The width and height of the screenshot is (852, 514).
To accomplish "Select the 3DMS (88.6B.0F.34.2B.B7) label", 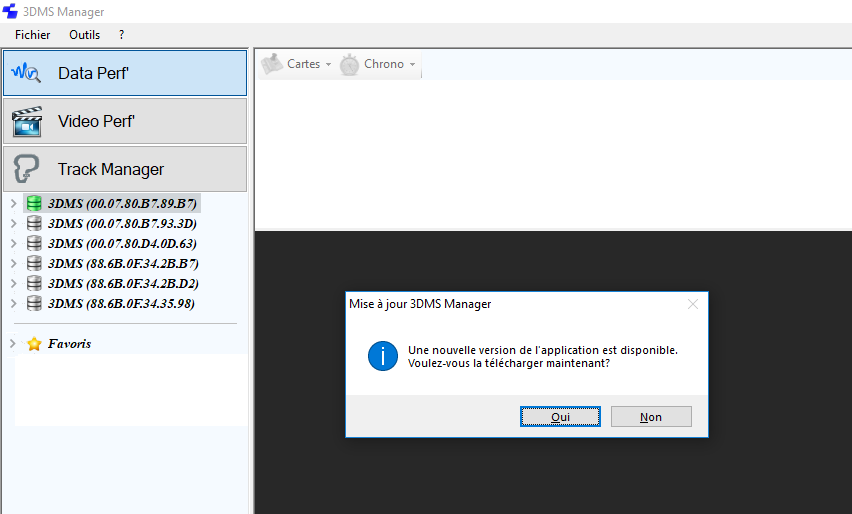I will pos(123,264).
